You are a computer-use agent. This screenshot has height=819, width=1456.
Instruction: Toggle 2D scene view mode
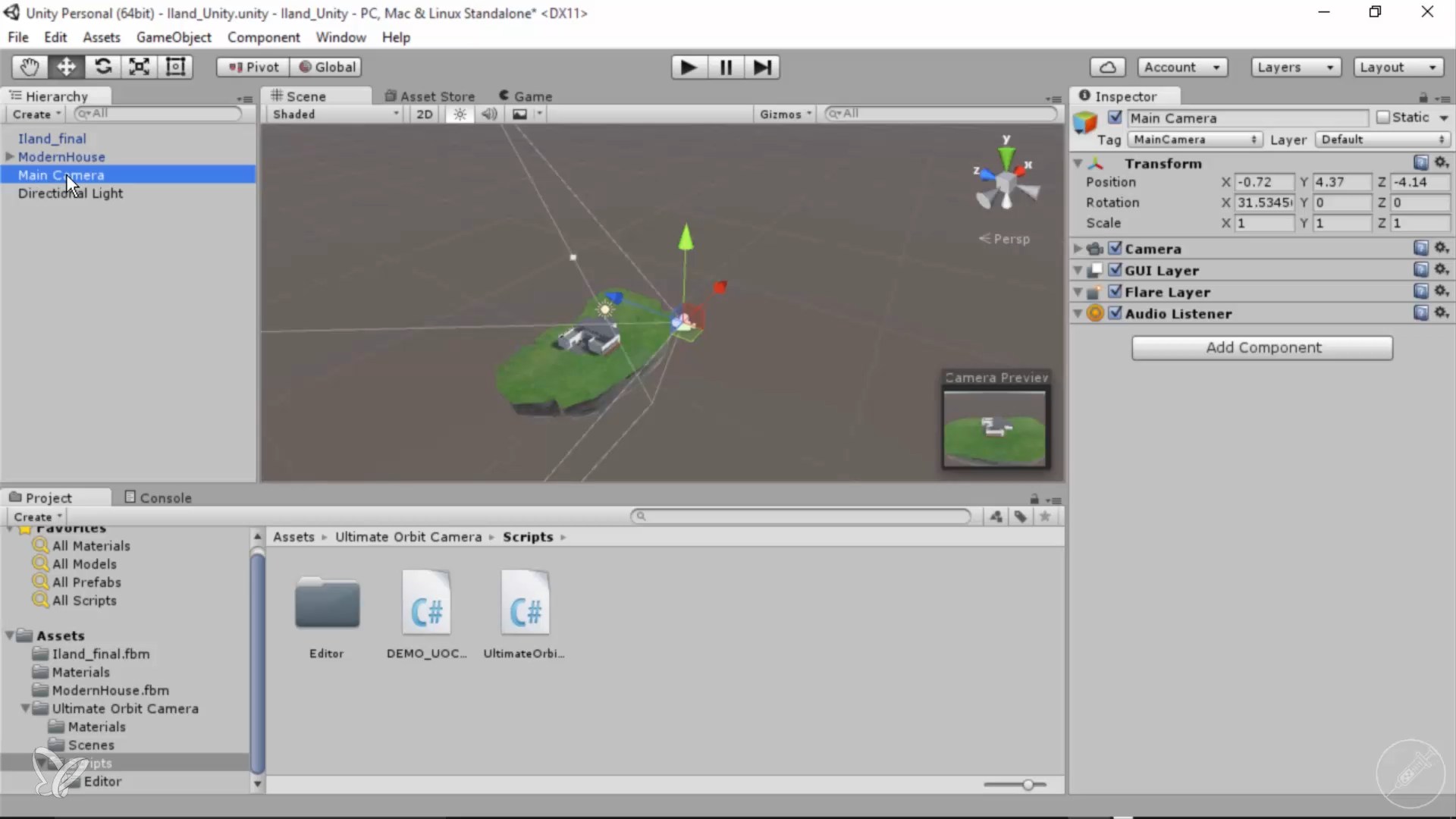[425, 115]
